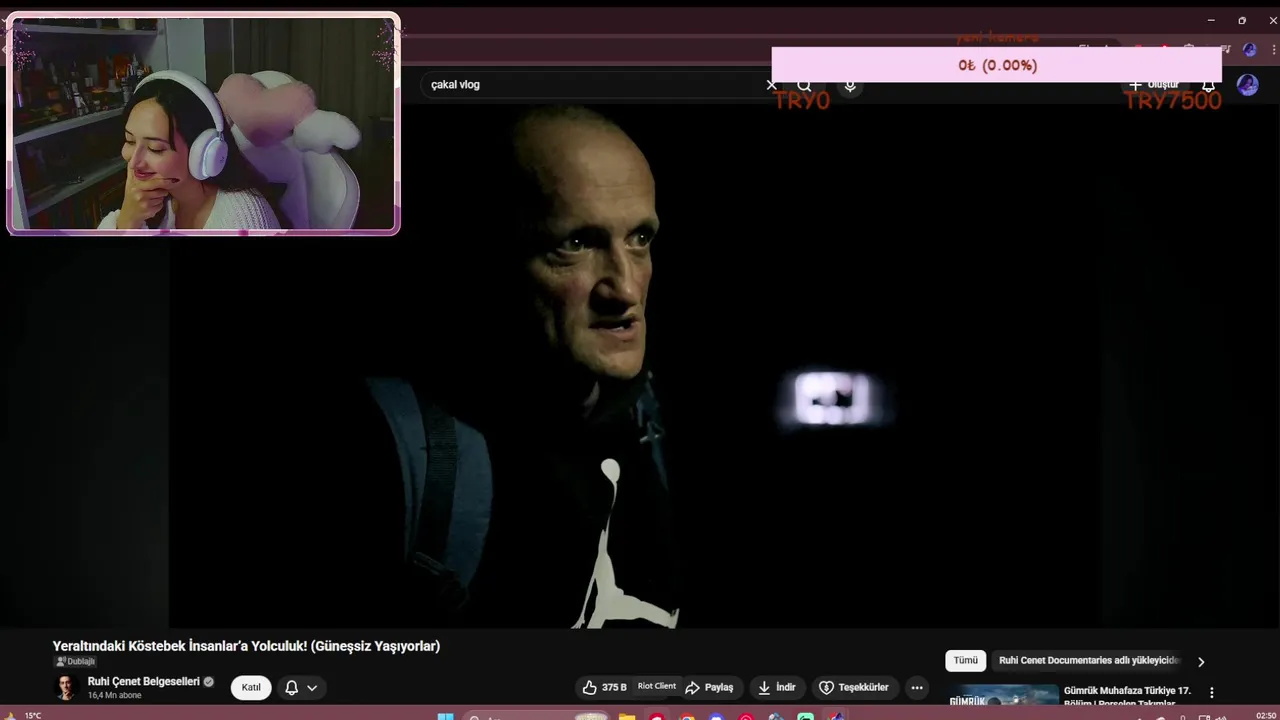The height and width of the screenshot is (720, 1280).
Task: Open the Windows Start button on the taskbar
Action: [446, 716]
